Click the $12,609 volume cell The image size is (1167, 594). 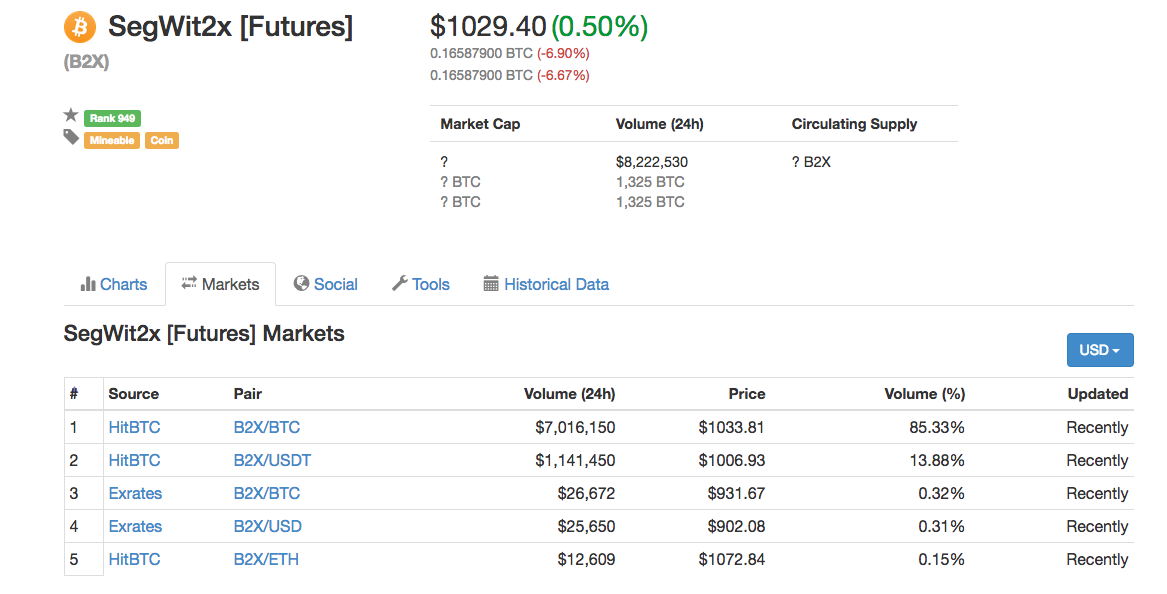coord(586,560)
